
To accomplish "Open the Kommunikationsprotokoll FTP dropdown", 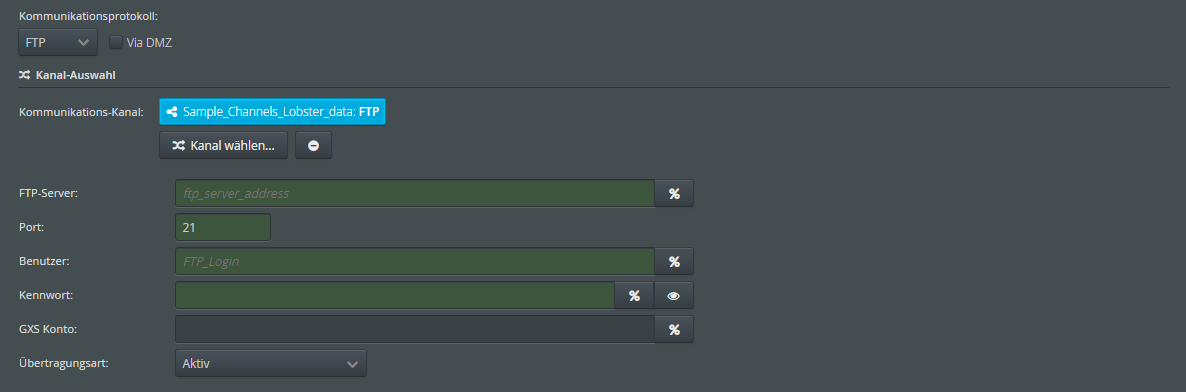I will [57, 42].
